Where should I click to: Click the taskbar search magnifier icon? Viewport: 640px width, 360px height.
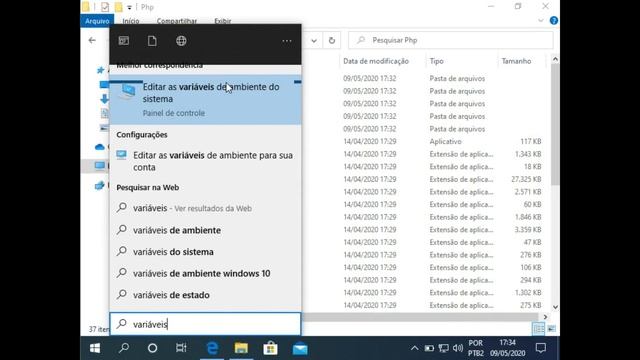124,348
